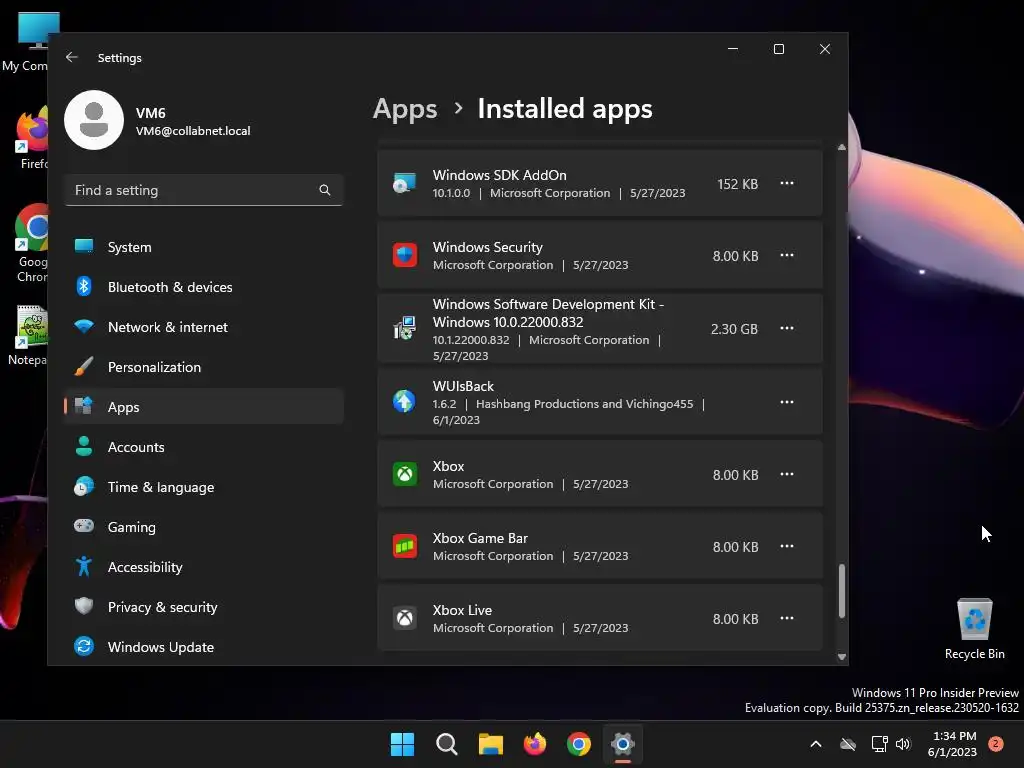Click the 'Xbox Game Bar' app name
The width and height of the screenshot is (1024, 768).
pyautogui.click(x=480, y=538)
